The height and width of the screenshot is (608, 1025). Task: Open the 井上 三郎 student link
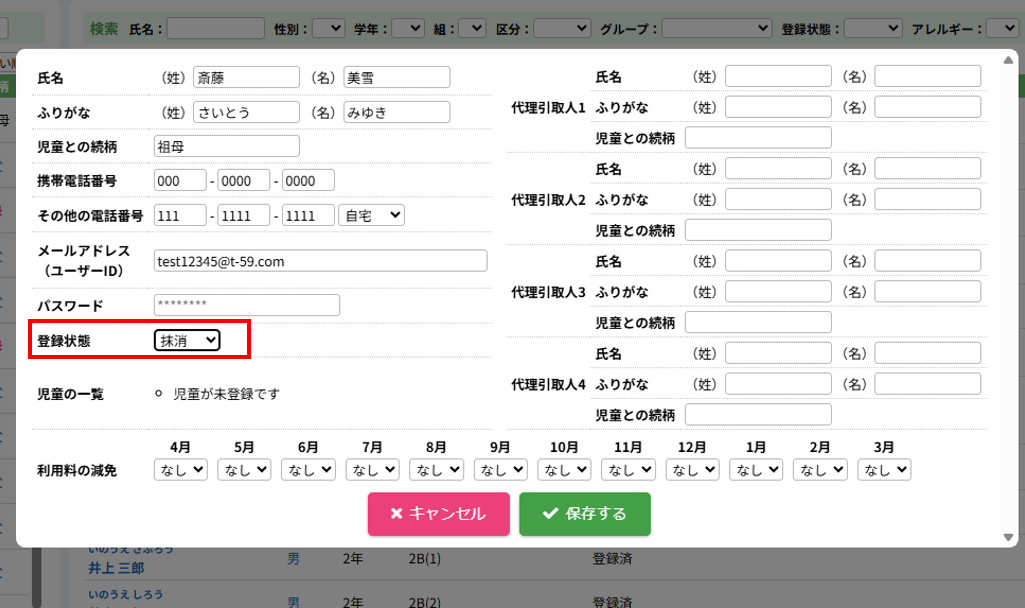[x=118, y=568]
